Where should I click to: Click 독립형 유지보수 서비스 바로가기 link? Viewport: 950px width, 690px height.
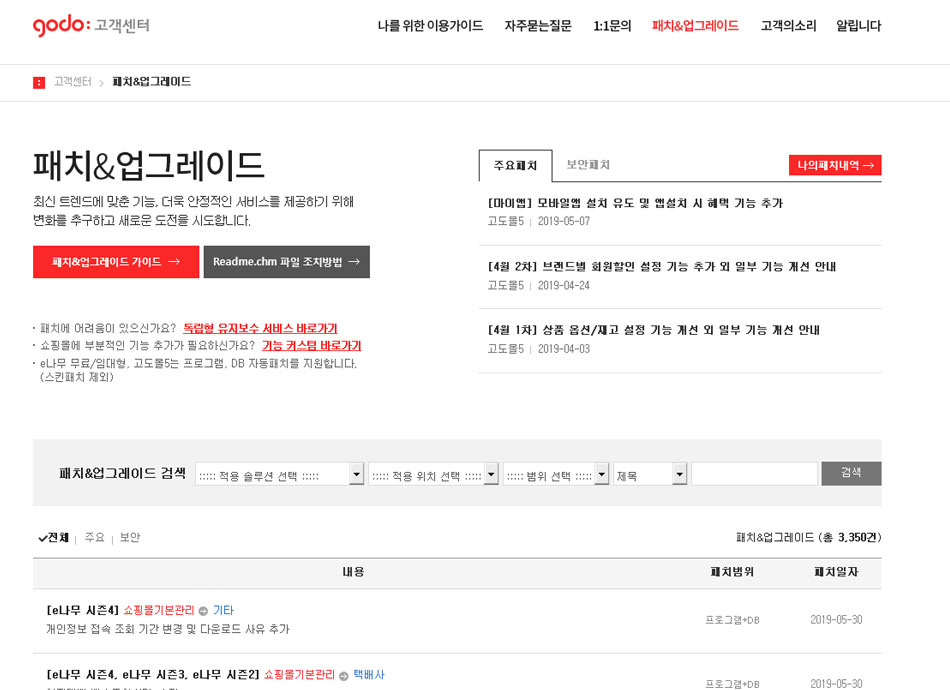coord(260,329)
